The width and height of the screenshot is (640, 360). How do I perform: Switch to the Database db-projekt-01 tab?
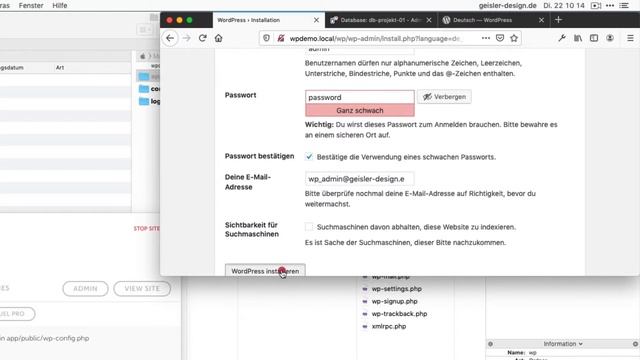pos(381,20)
